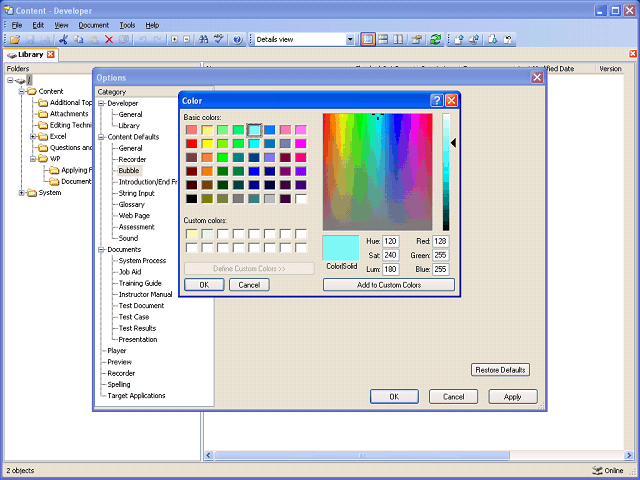This screenshot has width=640, height=480.
Task: Click the blue Help question mark toolbar icon
Action: [237, 39]
